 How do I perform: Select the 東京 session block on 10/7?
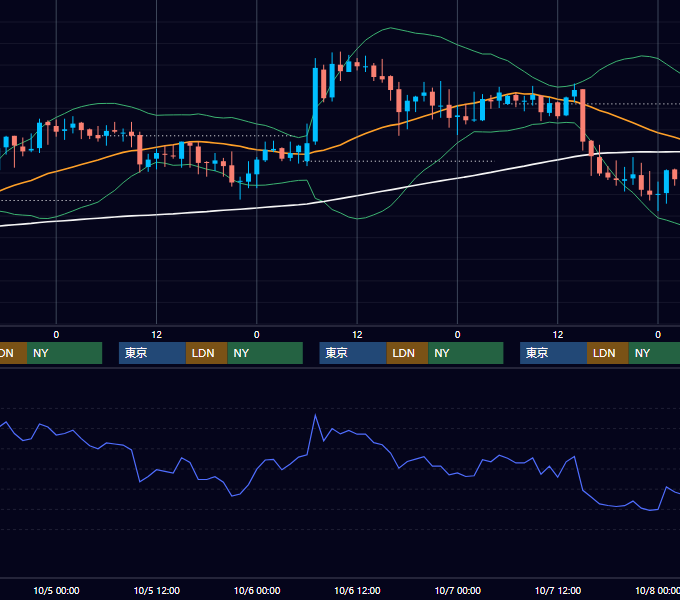click(553, 353)
